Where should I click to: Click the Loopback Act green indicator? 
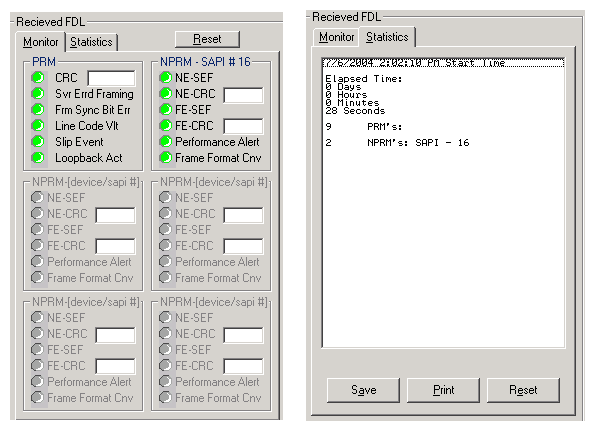click(38, 158)
